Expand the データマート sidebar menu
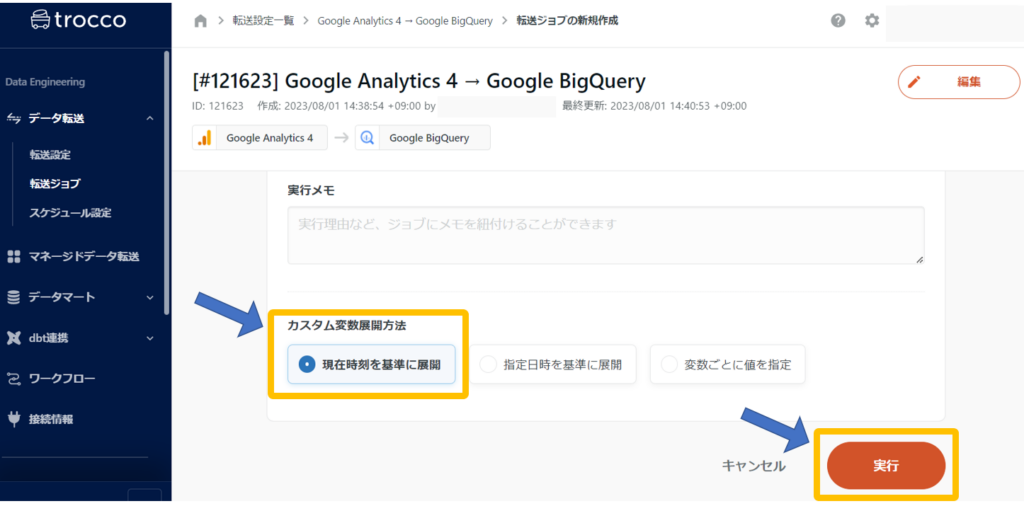Image resolution: width=1024 pixels, height=506 pixels. (x=150, y=297)
